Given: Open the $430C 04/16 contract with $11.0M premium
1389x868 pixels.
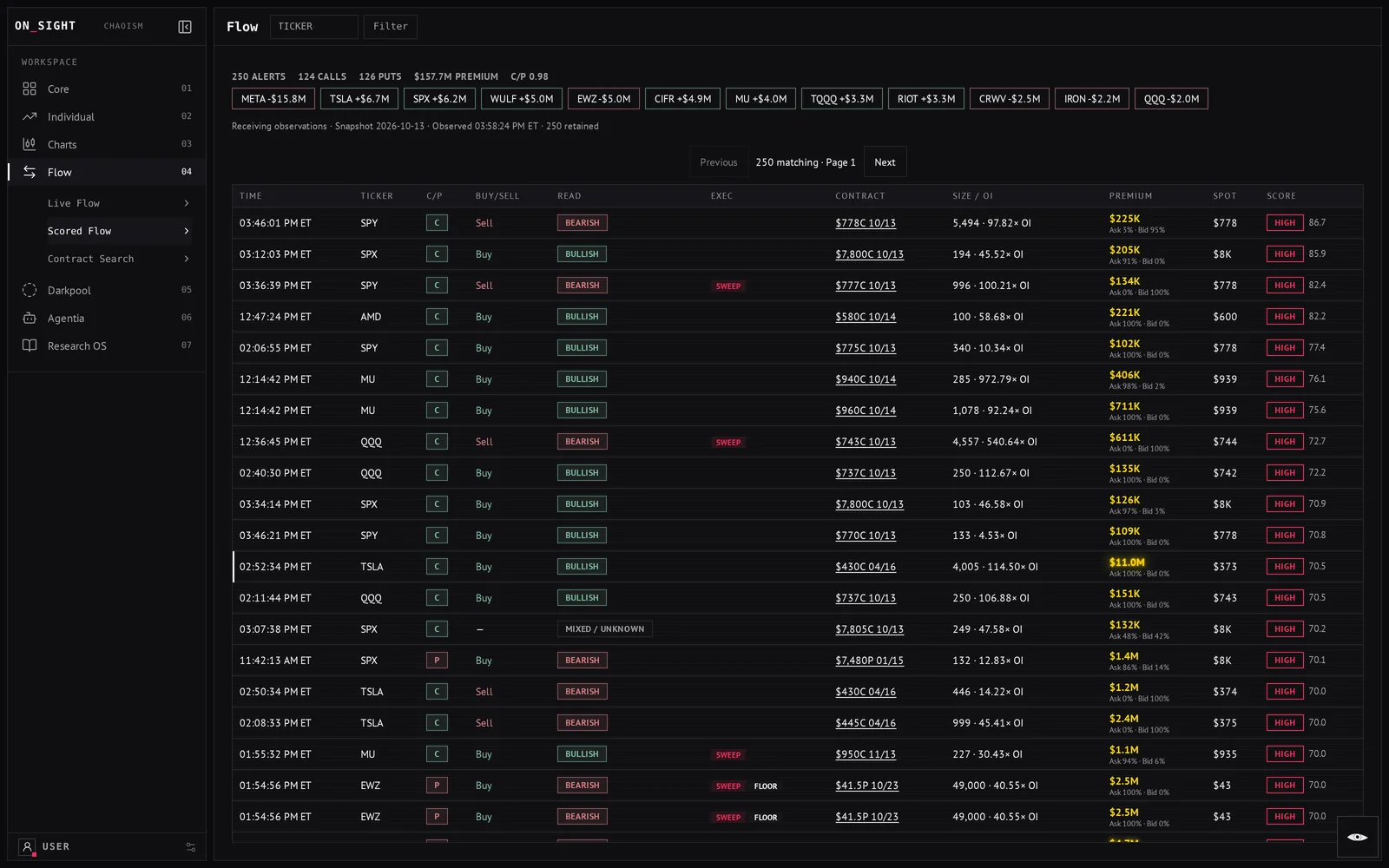Looking at the screenshot, I should pos(866,567).
